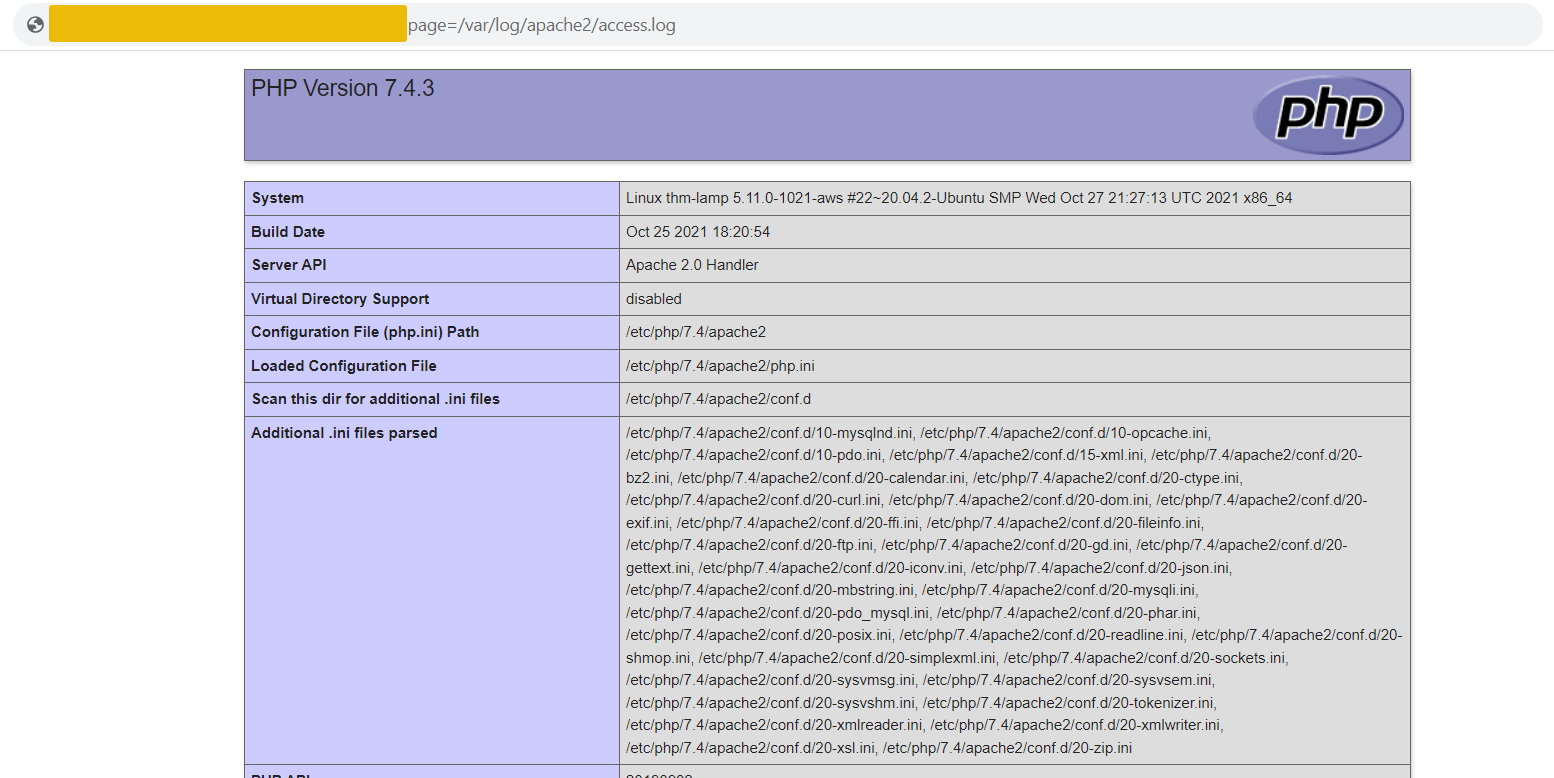Select the Linux thm-lamp system value
Screen dimensions: 1554x778
pyautogui.click(x=959, y=198)
